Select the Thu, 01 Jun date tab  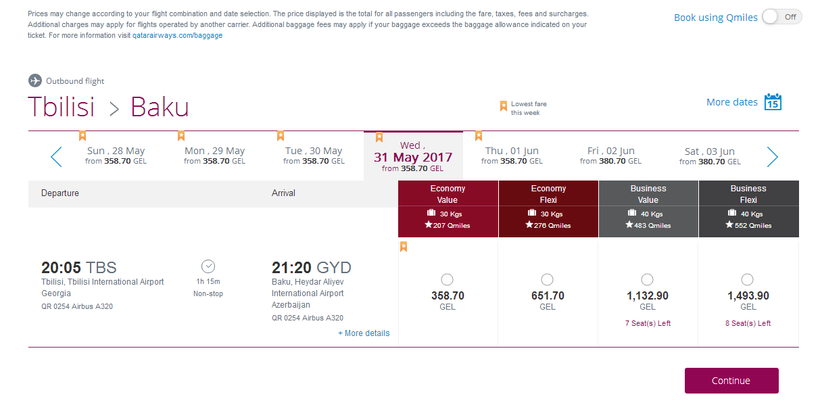point(513,156)
